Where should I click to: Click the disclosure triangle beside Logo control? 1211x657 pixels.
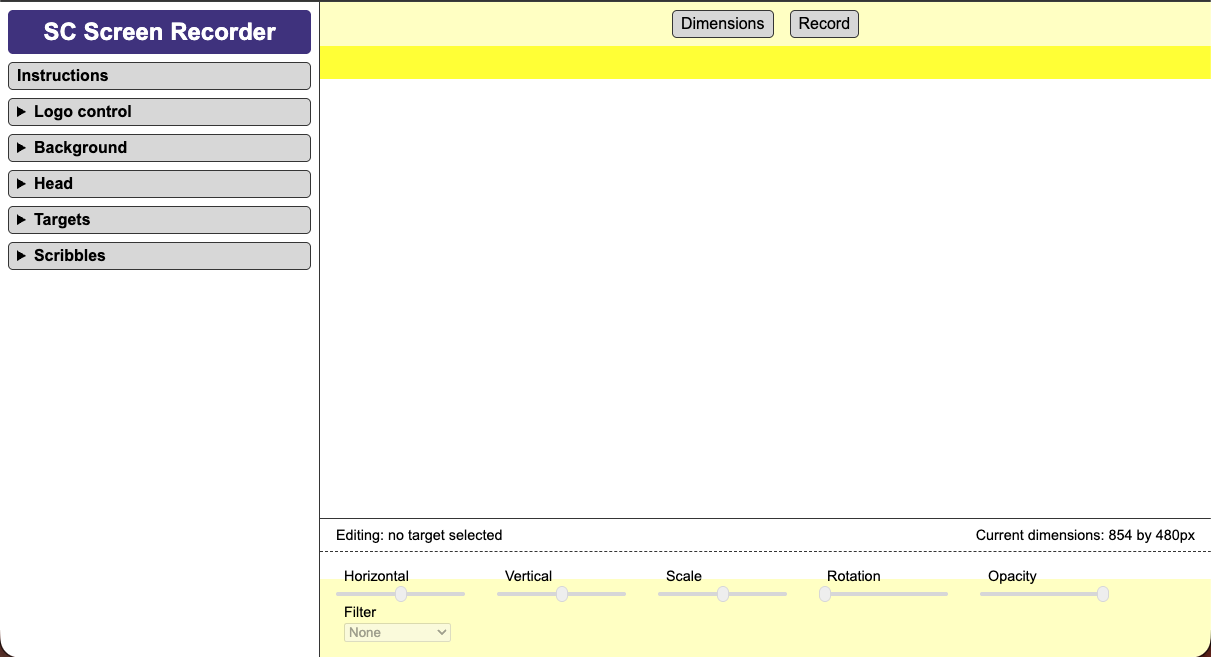point(21,111)
